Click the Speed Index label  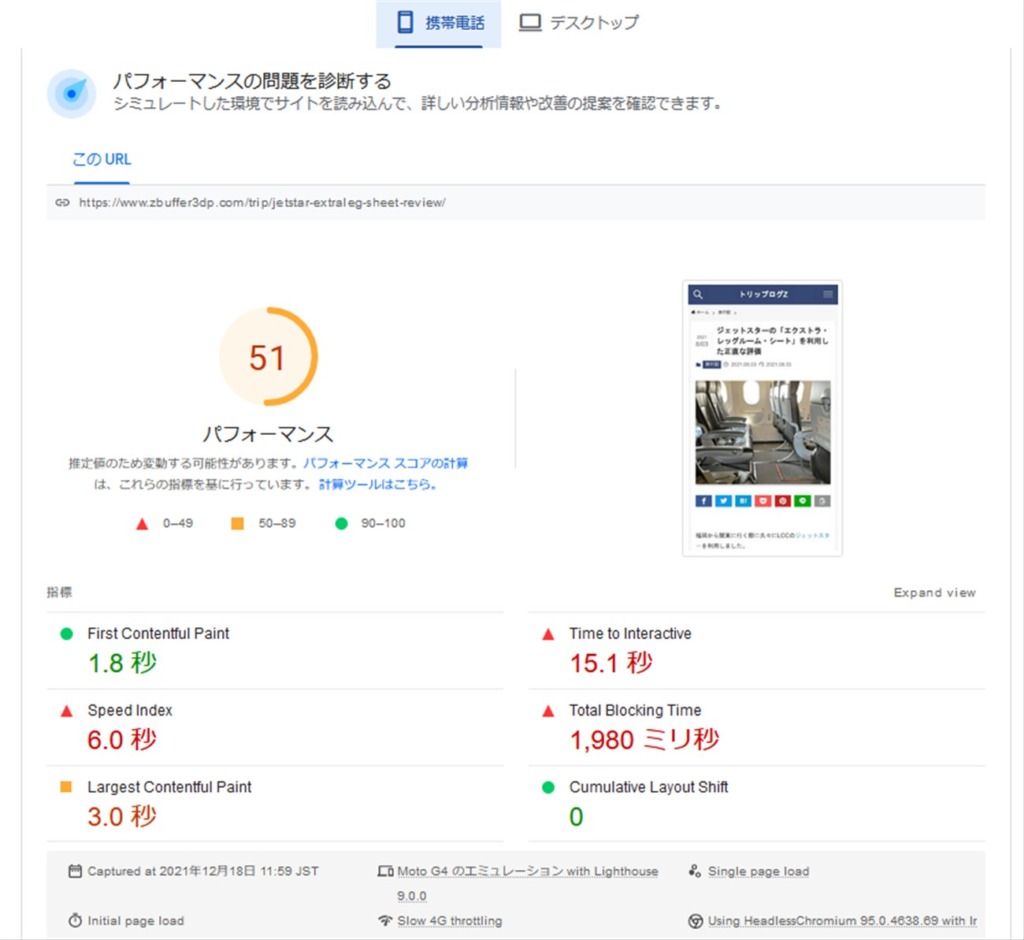click(x=130, y=710)
